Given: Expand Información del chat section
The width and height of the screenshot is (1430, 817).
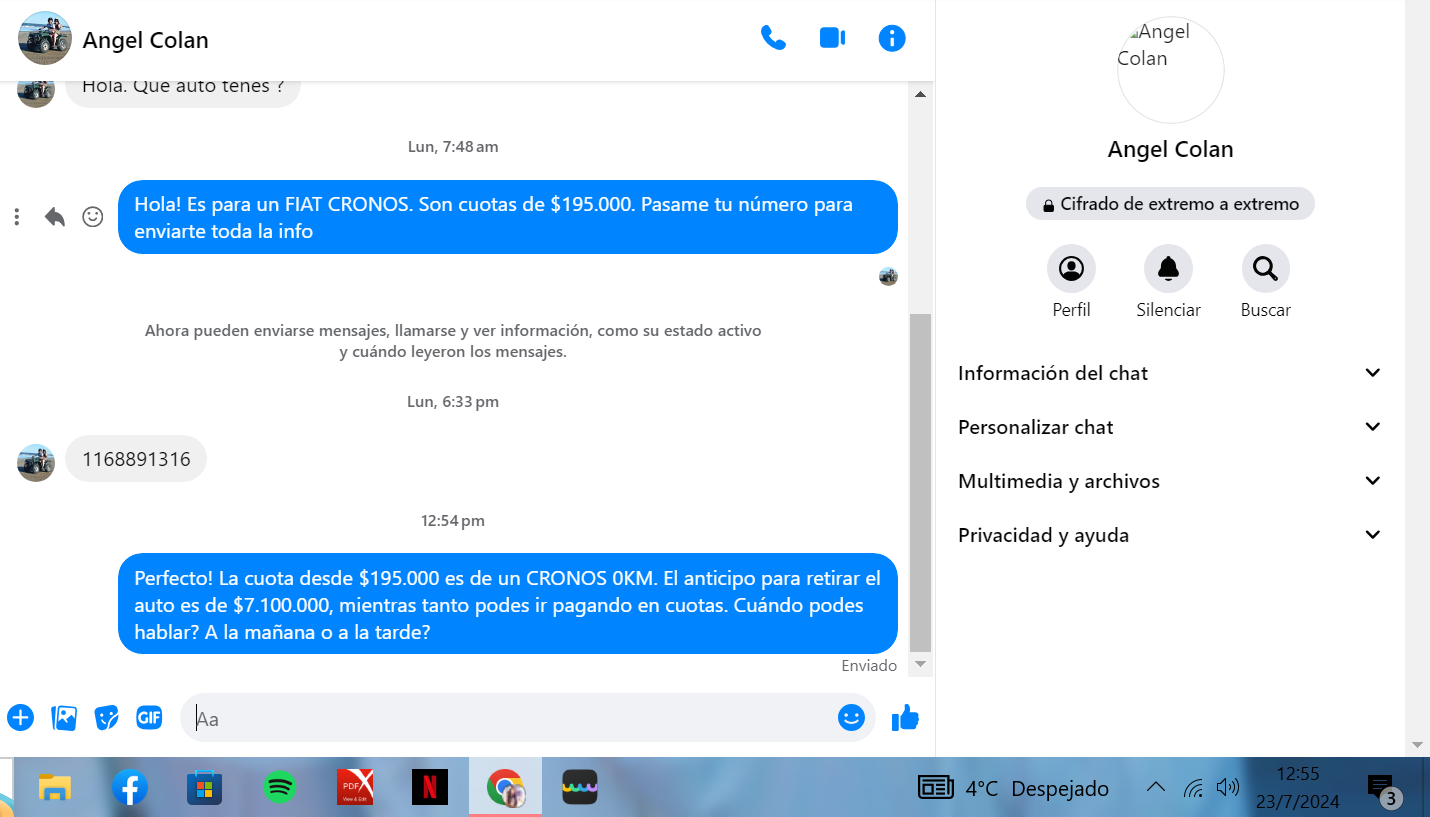Looking at the screenshot, I should point(1169,373).
